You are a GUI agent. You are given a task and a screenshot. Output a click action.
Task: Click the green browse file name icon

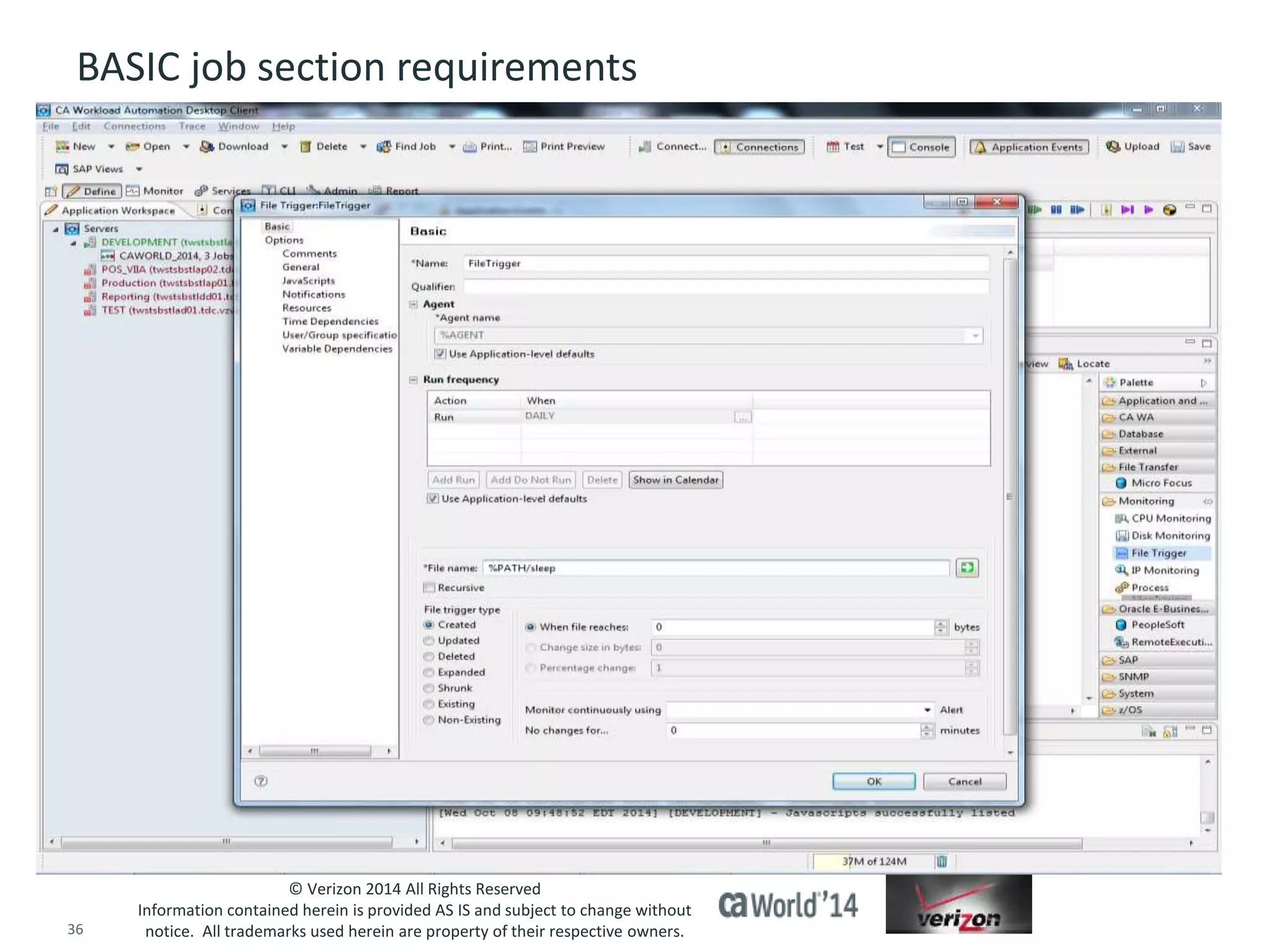coord(967,568)
